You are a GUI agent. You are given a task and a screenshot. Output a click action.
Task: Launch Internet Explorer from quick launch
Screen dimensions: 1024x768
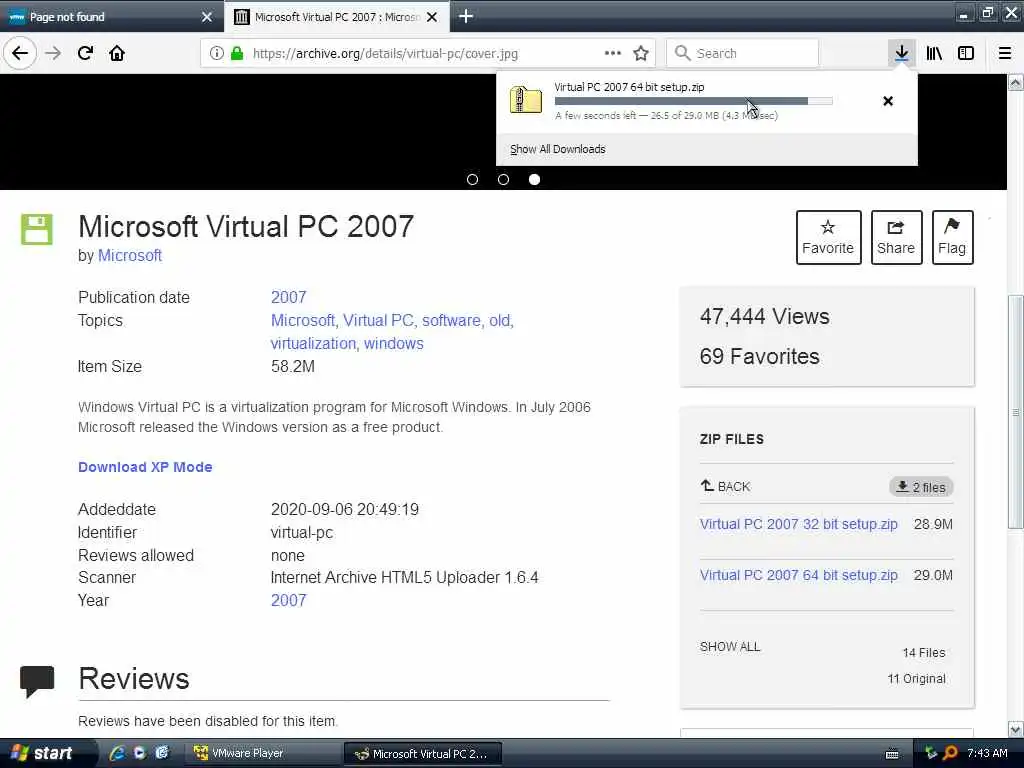pos(118,753)
